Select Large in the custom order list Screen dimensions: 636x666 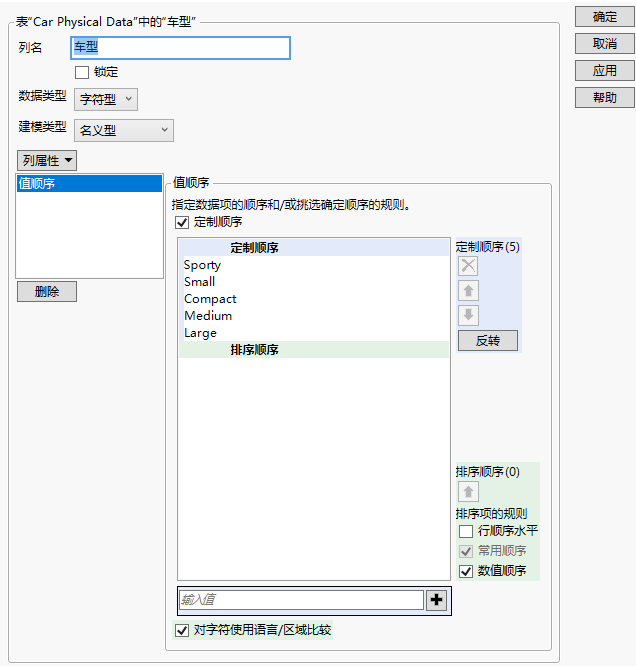(314, 333)
